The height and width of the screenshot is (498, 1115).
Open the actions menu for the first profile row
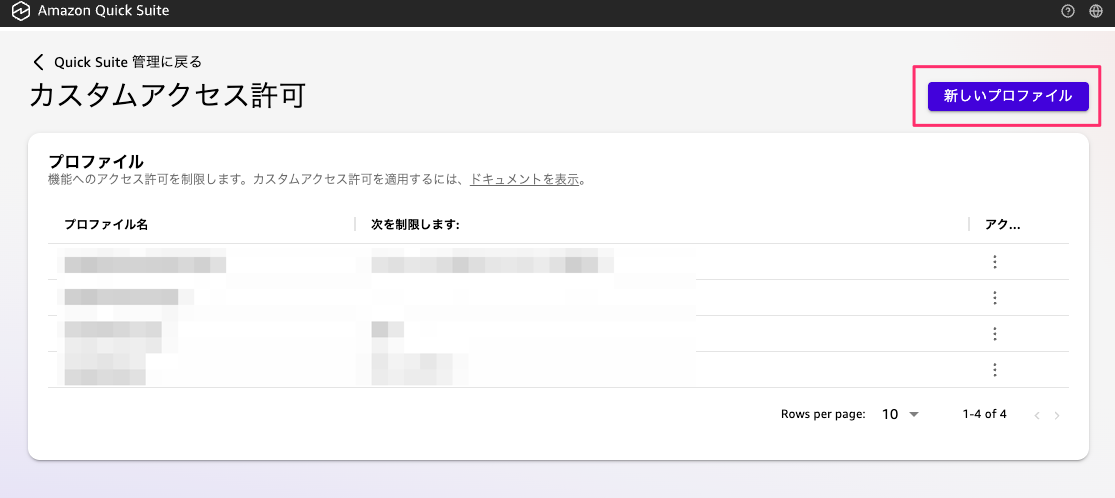click(x=994, y=262)
